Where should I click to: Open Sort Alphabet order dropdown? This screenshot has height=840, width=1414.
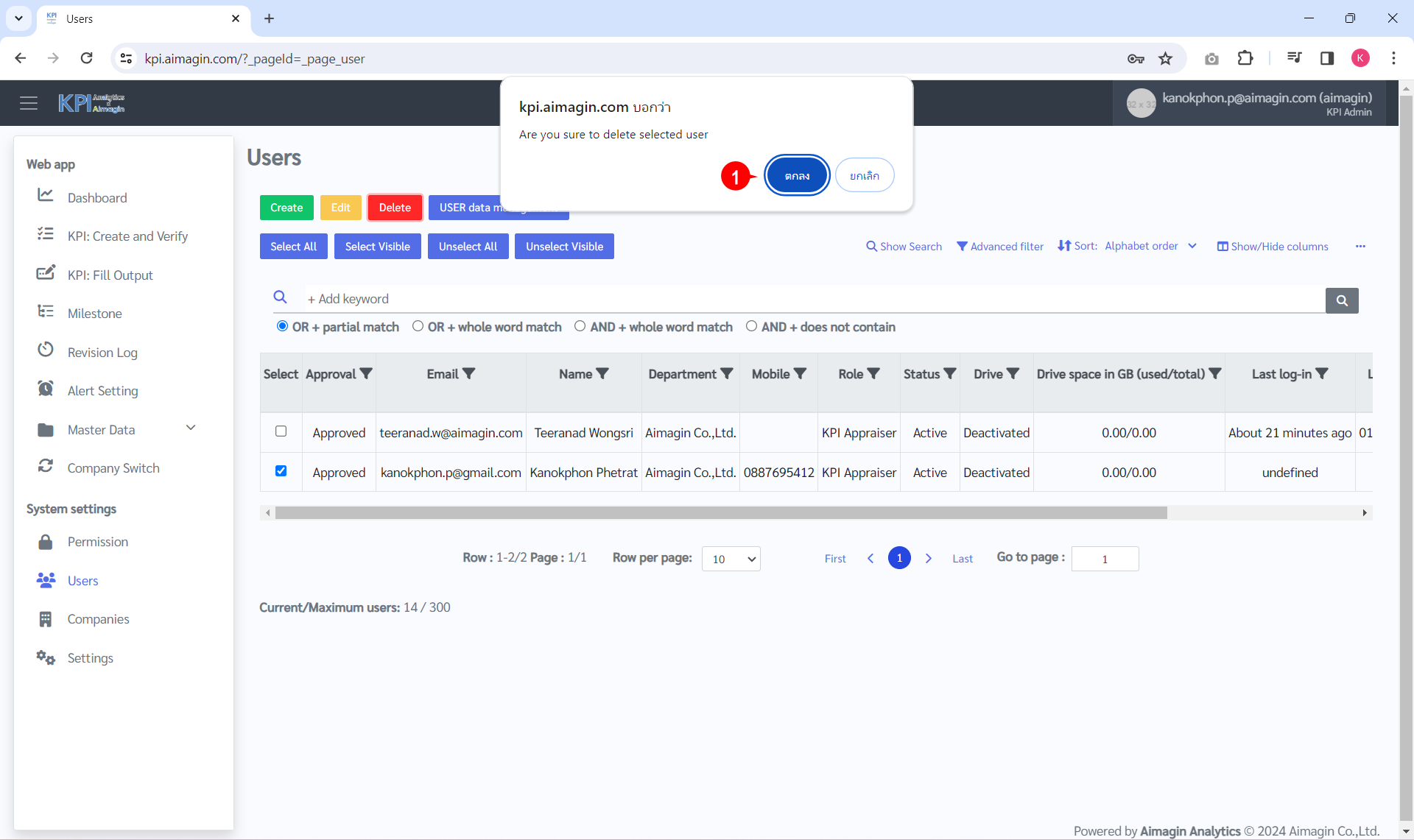point(1149,247)
